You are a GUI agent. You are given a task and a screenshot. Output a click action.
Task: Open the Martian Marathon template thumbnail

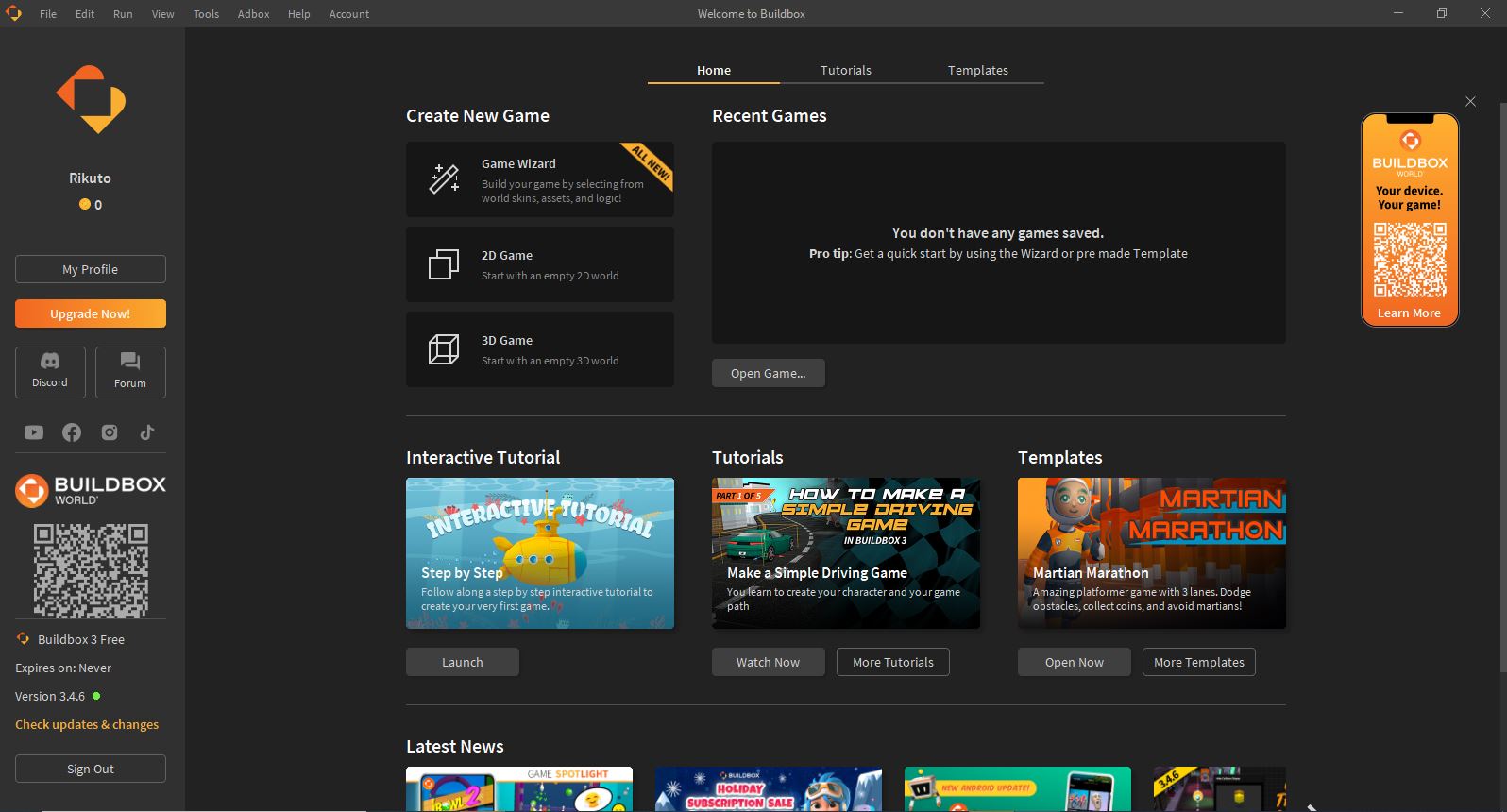click(x=1151, y=552)
